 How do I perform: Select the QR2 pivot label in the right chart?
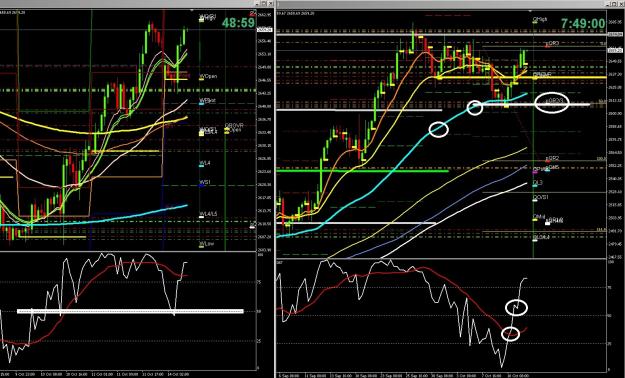click(x=553, y=158)
